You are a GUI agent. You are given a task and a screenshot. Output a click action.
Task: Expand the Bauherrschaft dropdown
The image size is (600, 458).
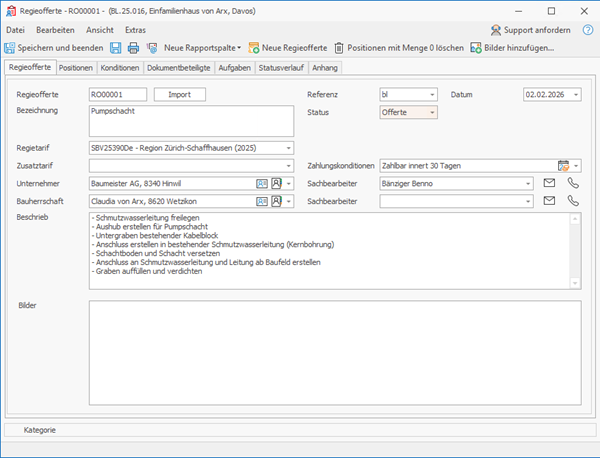(x=289, y=201)
